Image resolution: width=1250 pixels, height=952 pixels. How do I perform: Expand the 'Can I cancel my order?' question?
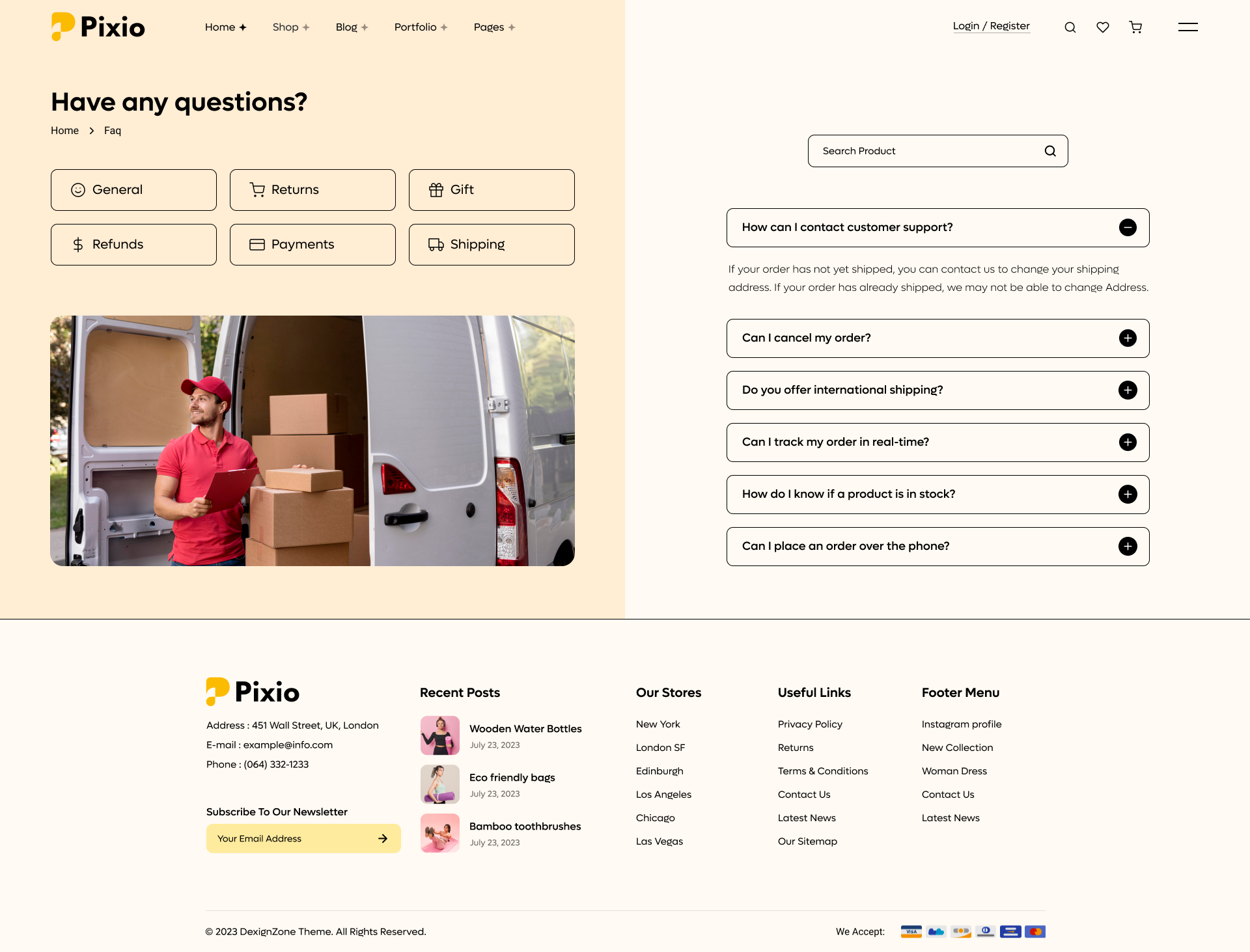click(1127, 338)
